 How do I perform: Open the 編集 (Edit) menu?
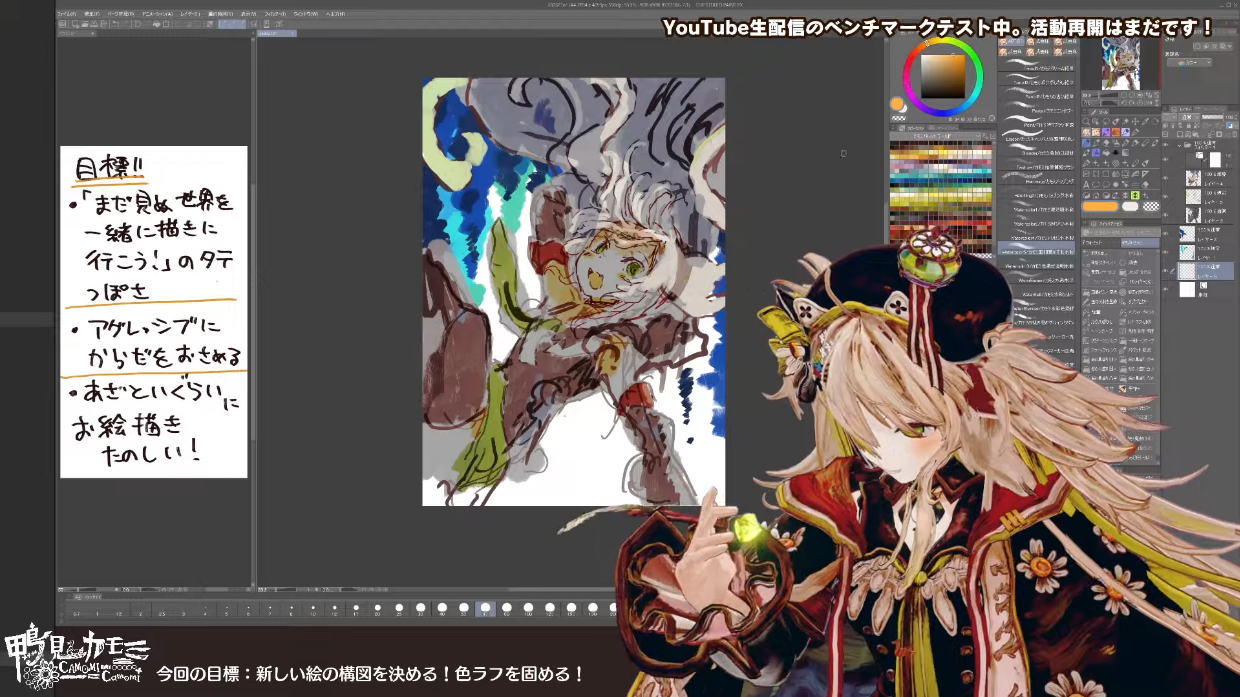(x=92, y=13)
